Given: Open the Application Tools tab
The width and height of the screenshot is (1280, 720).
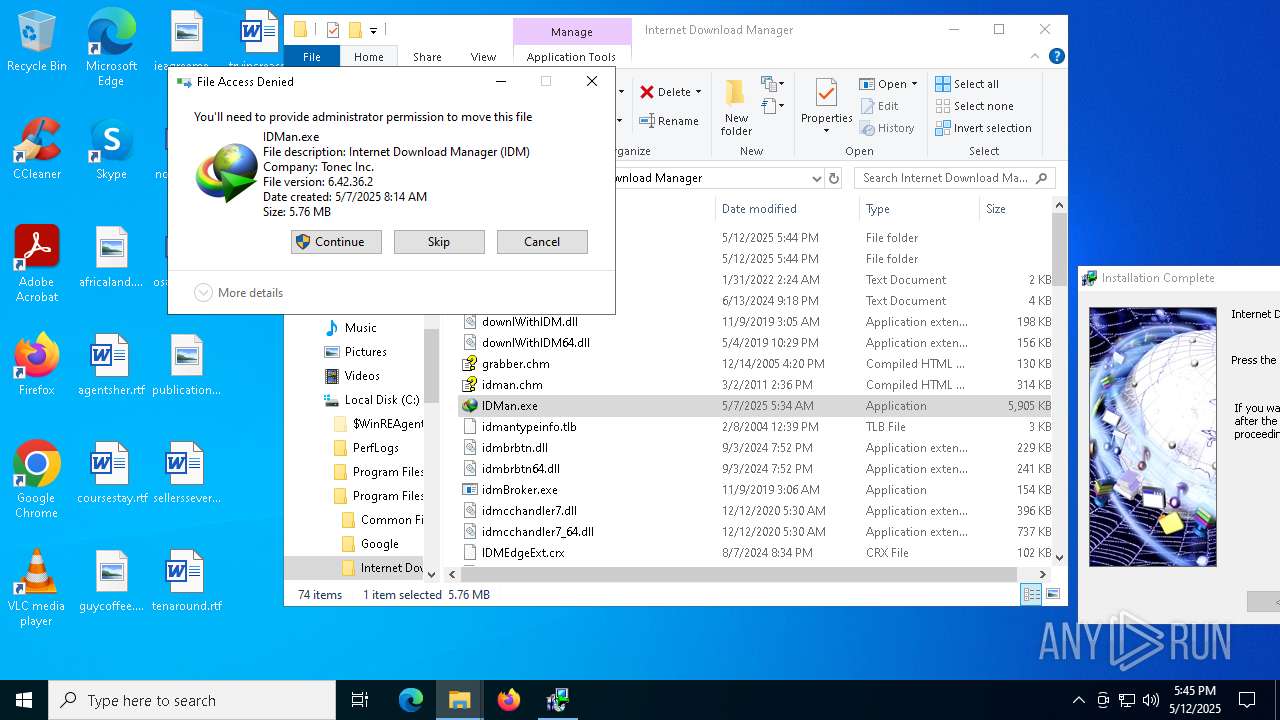Looking at the screenshot, I should [571, 57].
